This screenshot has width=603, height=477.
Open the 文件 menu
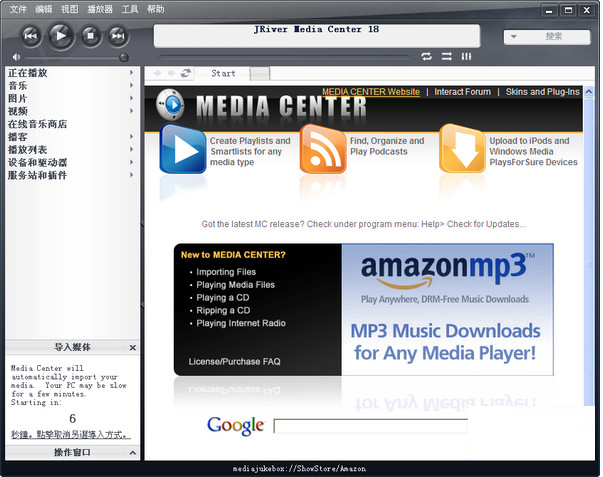[18, 9]
